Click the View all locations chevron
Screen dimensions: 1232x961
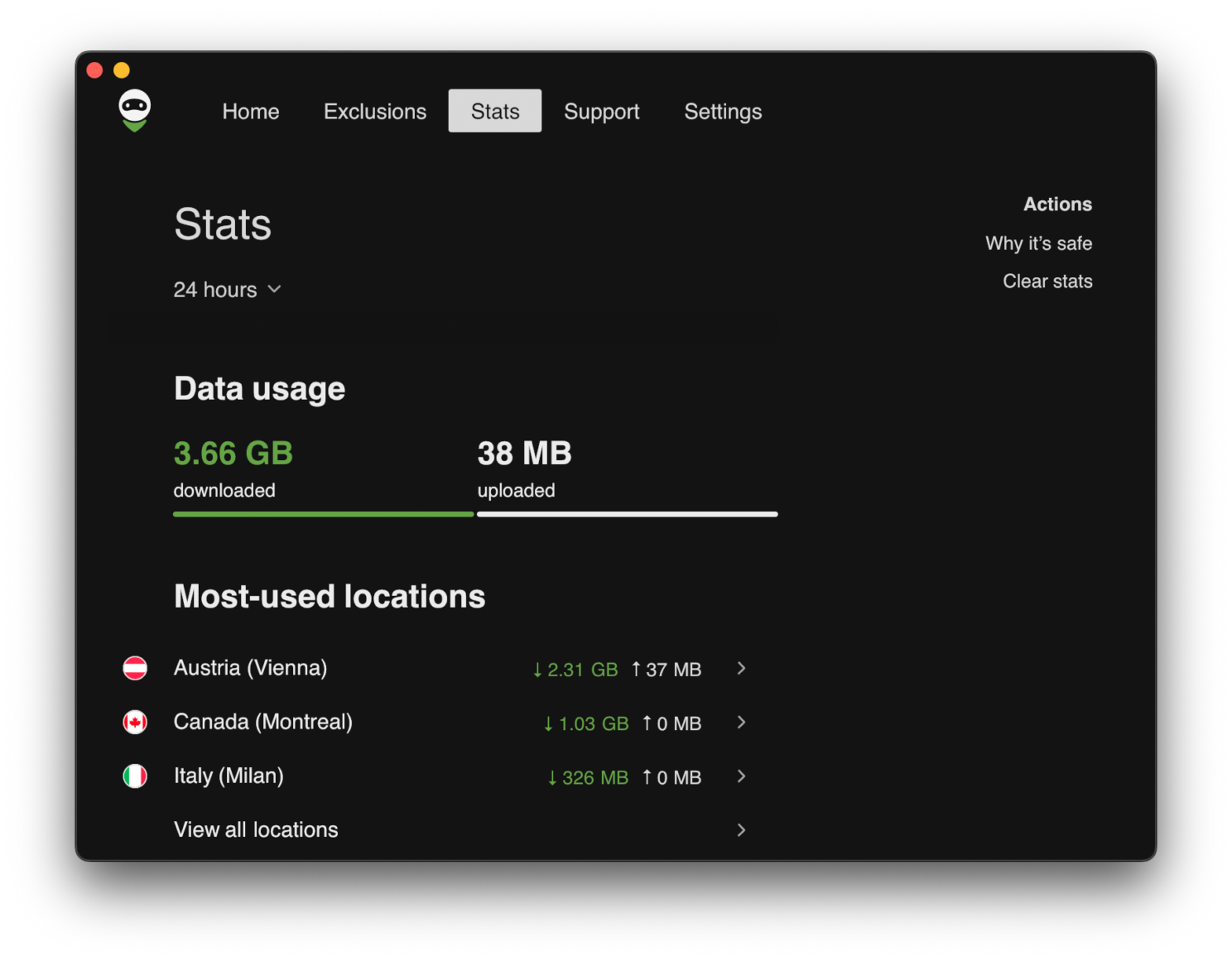pyautogui.click(x=741, y=830)
